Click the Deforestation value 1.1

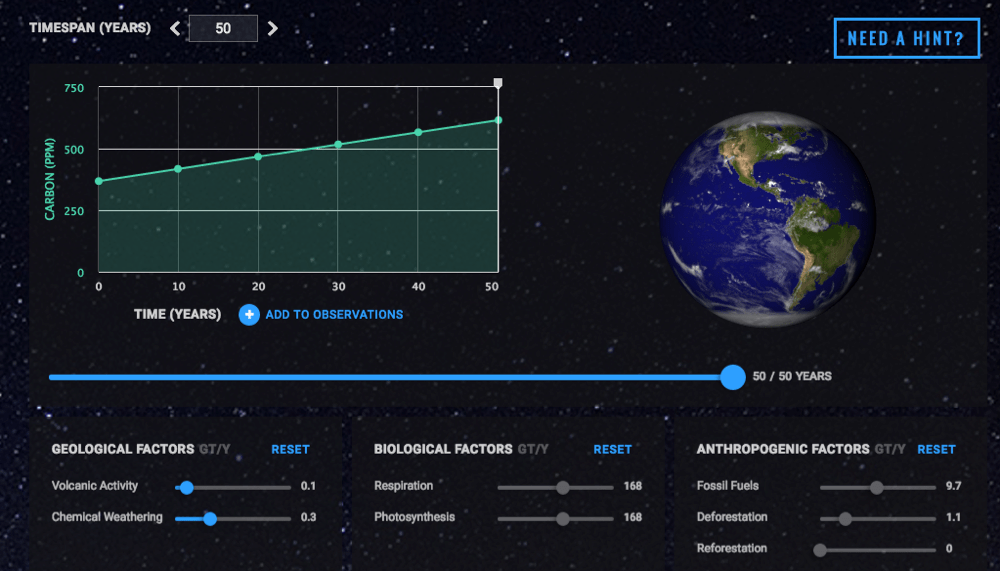[953, 517]
